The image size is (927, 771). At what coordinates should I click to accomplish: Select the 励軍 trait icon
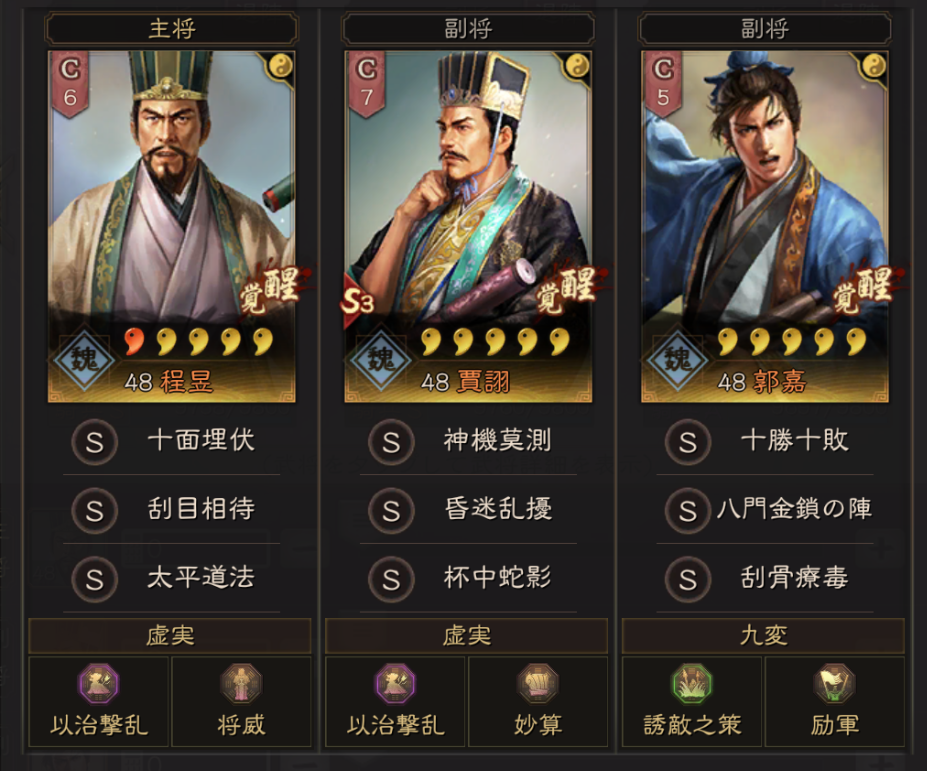[x=834, y=684]
